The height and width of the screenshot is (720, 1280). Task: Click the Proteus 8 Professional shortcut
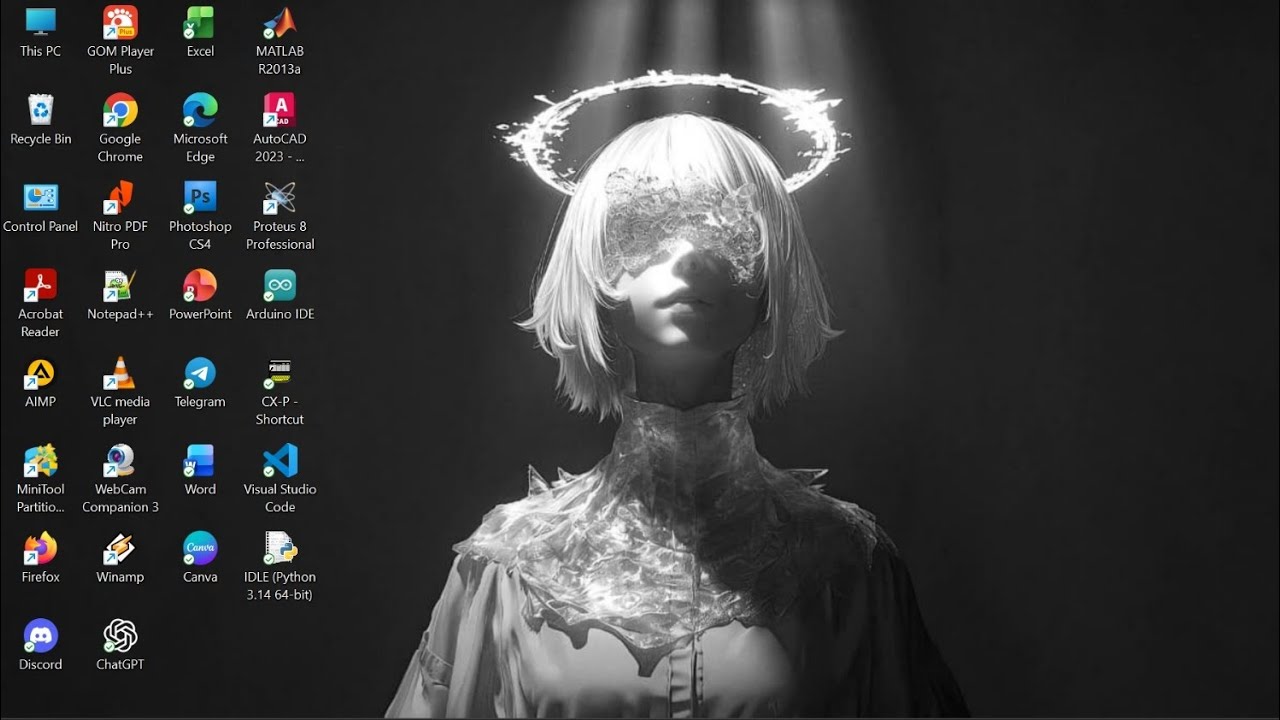[280, 197]
